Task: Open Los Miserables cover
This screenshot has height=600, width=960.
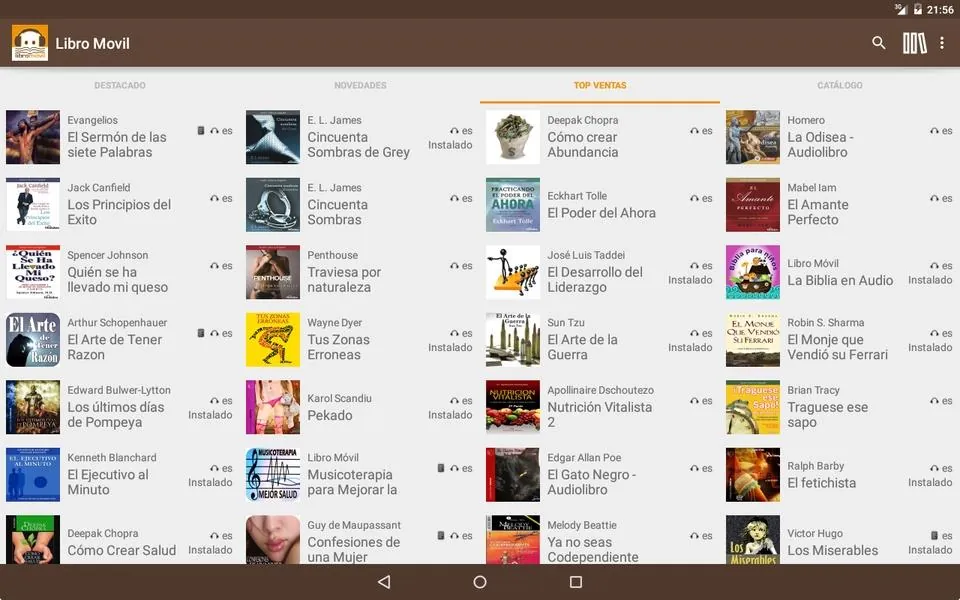Action: coord(753,539)
